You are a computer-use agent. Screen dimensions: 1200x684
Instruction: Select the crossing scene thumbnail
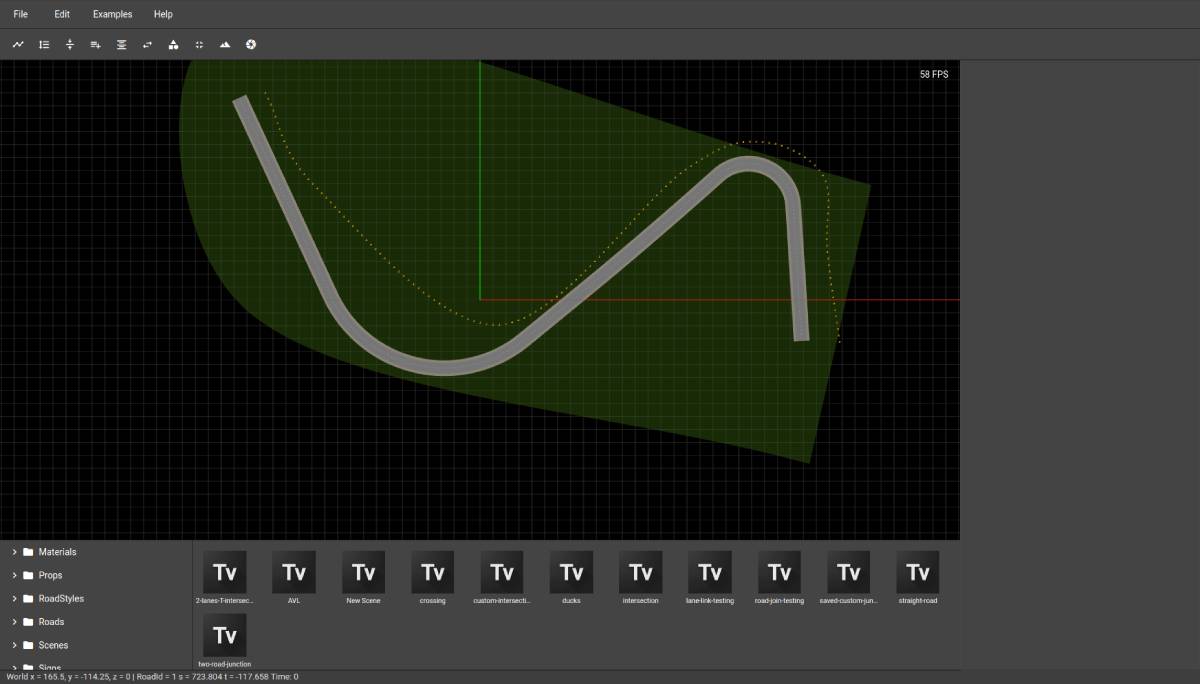point(433,572)
